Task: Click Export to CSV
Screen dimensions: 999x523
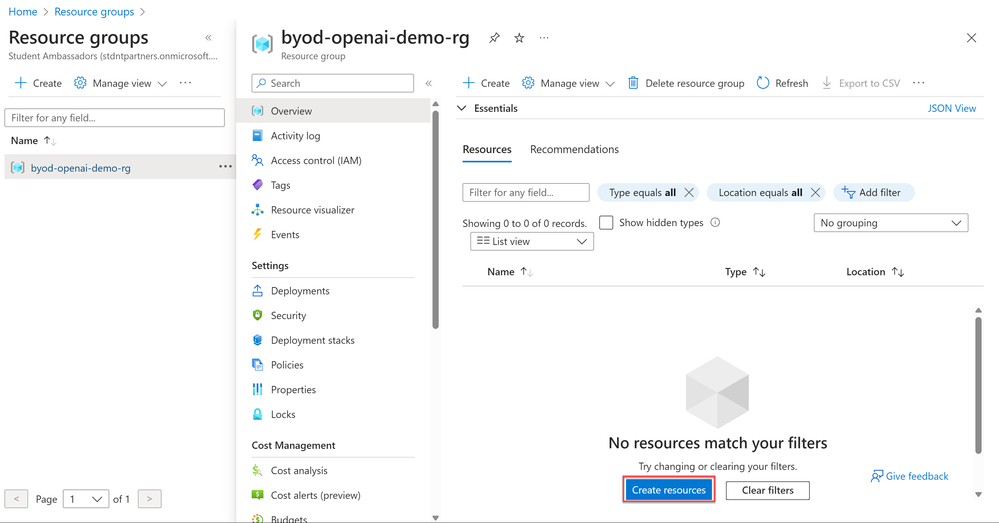Action: 861,83
